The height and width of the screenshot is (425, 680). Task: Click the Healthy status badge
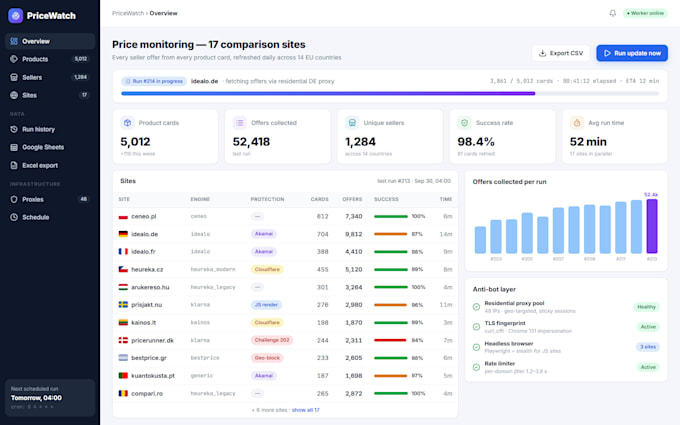(x=646, y=307)
